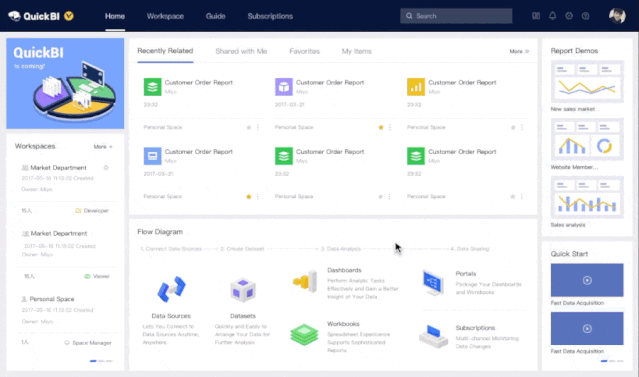The height and width of the screenshot is (377, 639).
Task: Expand Workspaces More list
Action: pos(103,146)
